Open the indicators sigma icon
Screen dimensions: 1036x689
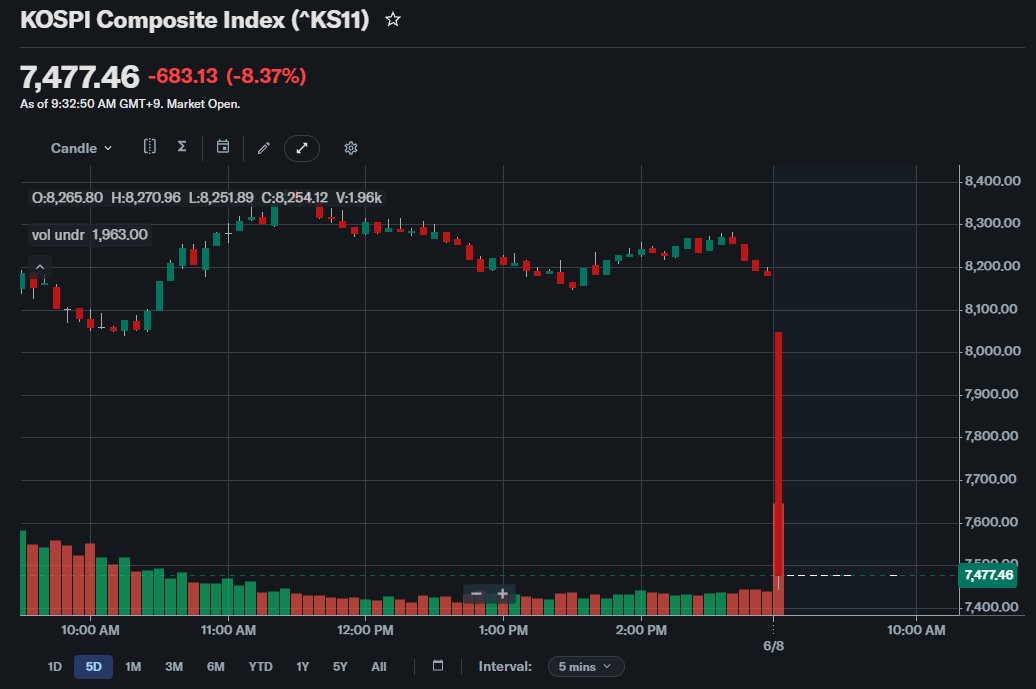tap(182, 147)
